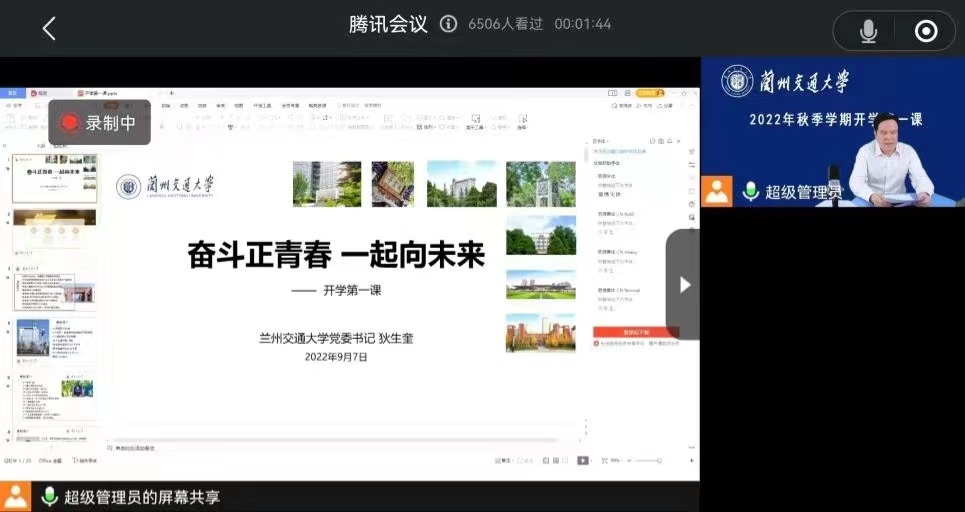Image resolution: width=965 pixels, height=512 pixels.
Task: Click the red download button in the font panel
Action: point(636,331)
